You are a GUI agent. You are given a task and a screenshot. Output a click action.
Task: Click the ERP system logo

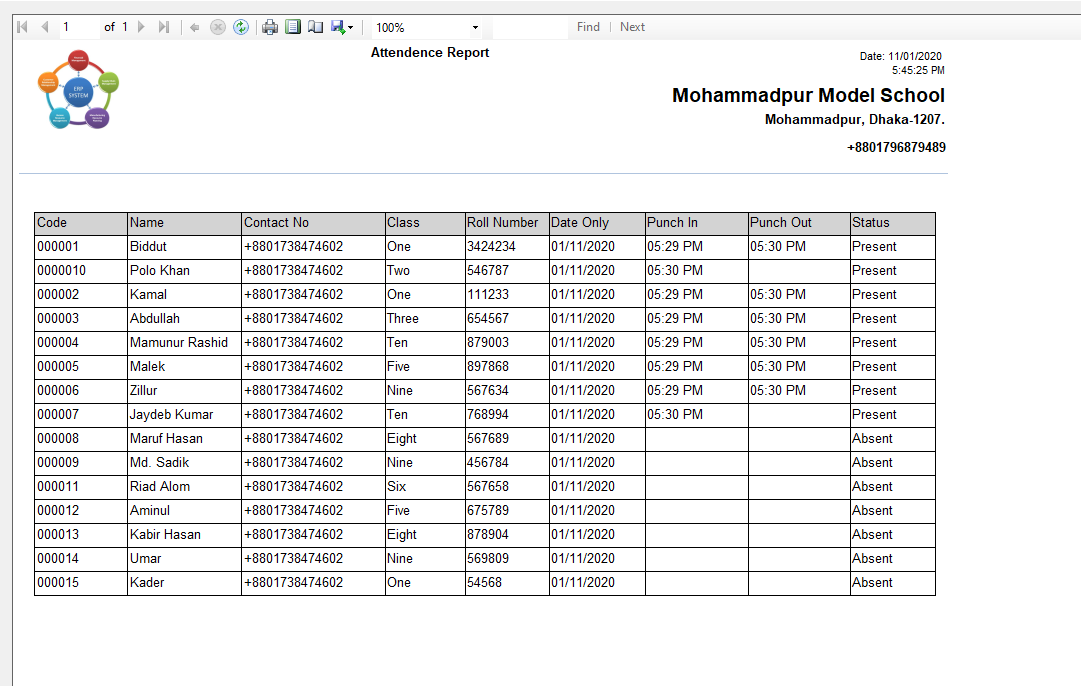[x=78, y=89]
